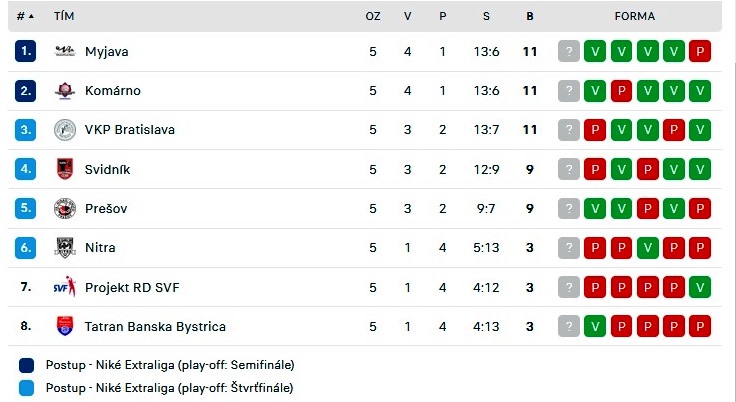Select the Svidník team crest
Image resolution: width=736 pixels, height=402 pixels.
point(65,169)
